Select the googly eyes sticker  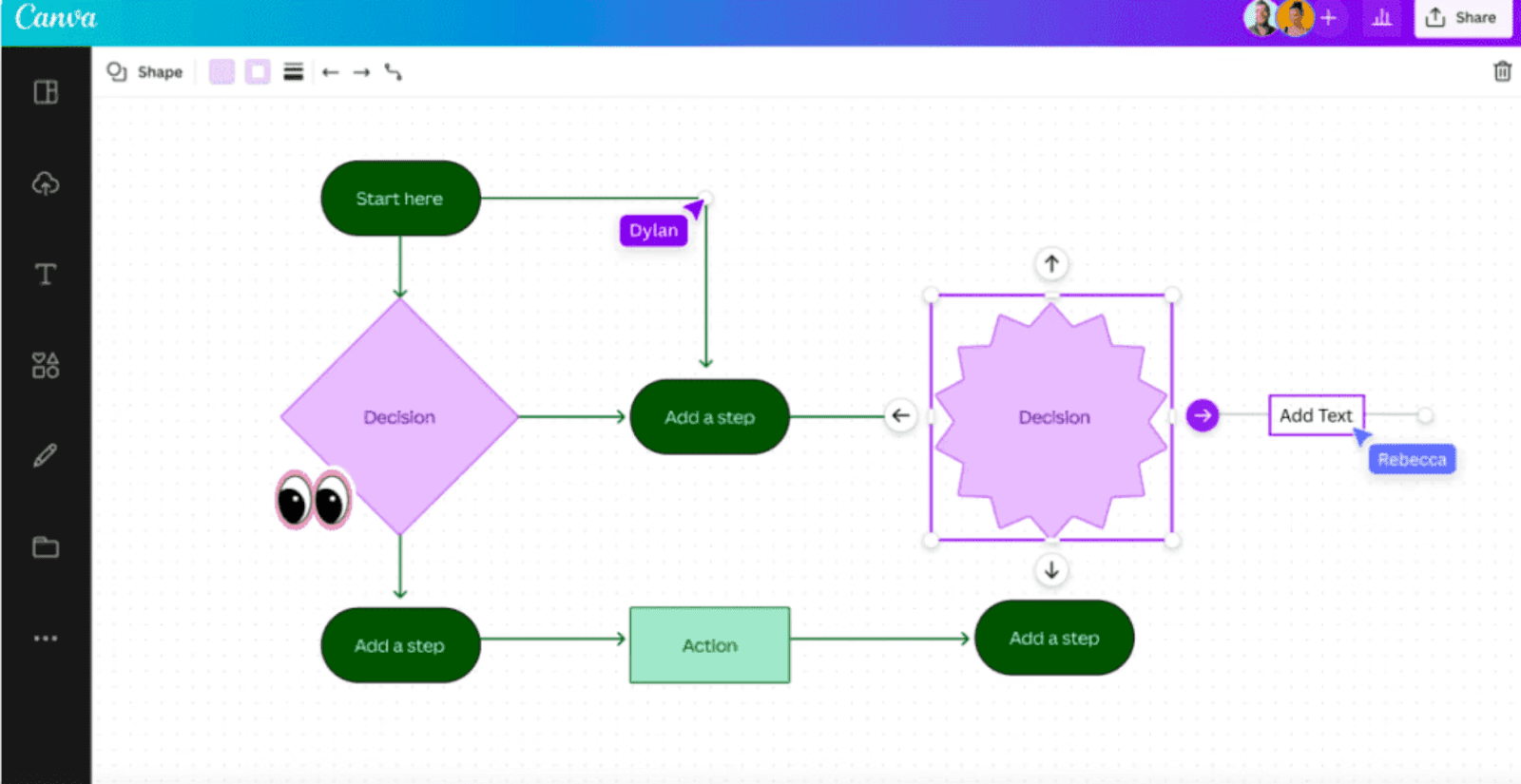point(314,500)
